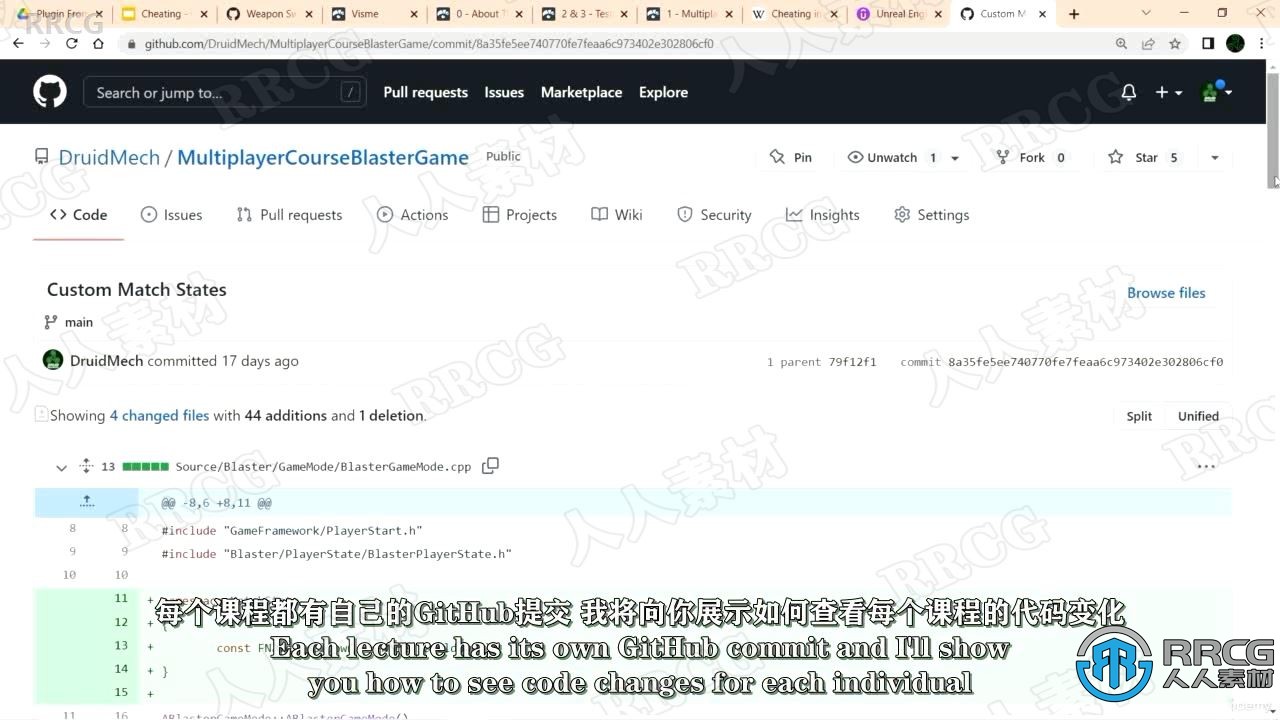Open the 4 changed files link
This screenshot has width=1280, height=720.
click(159, 415)
